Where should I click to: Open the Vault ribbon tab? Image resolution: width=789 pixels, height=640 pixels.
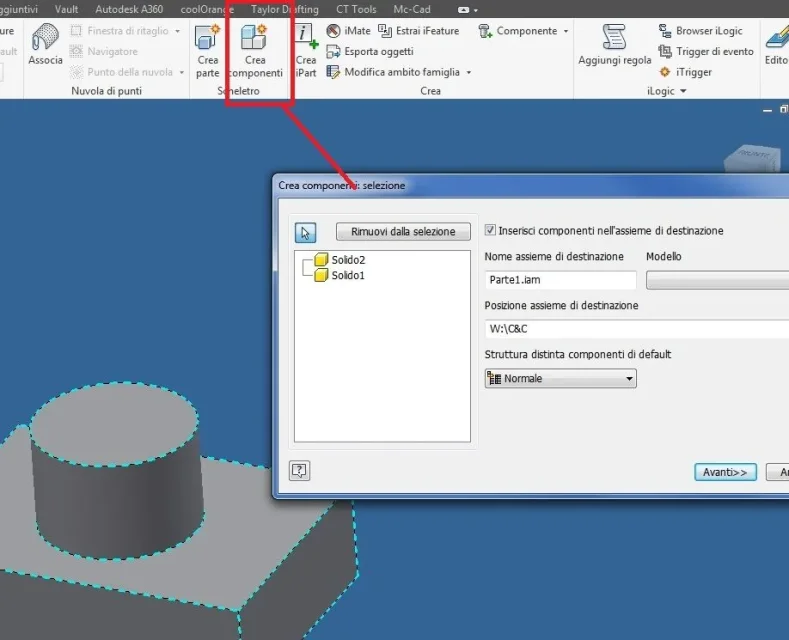tap(66, 9)
